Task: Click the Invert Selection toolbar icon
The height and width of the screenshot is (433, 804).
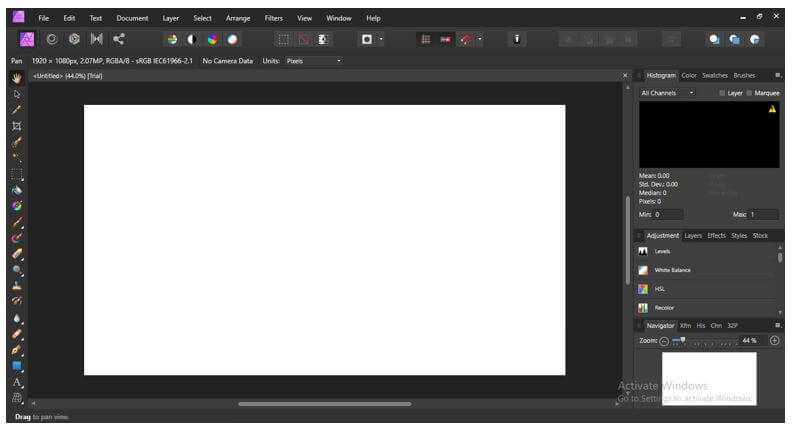Action: click(x=323, y=40)
